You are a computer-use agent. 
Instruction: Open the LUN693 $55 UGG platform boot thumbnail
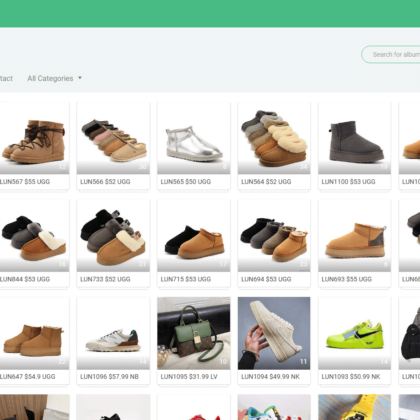pos(355,236)
